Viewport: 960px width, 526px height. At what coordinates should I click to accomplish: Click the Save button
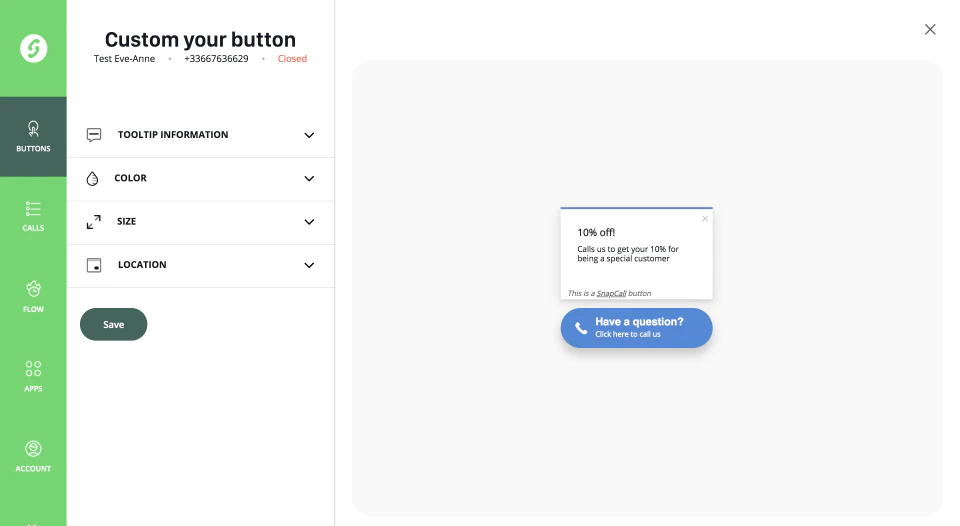pos(113,325)
